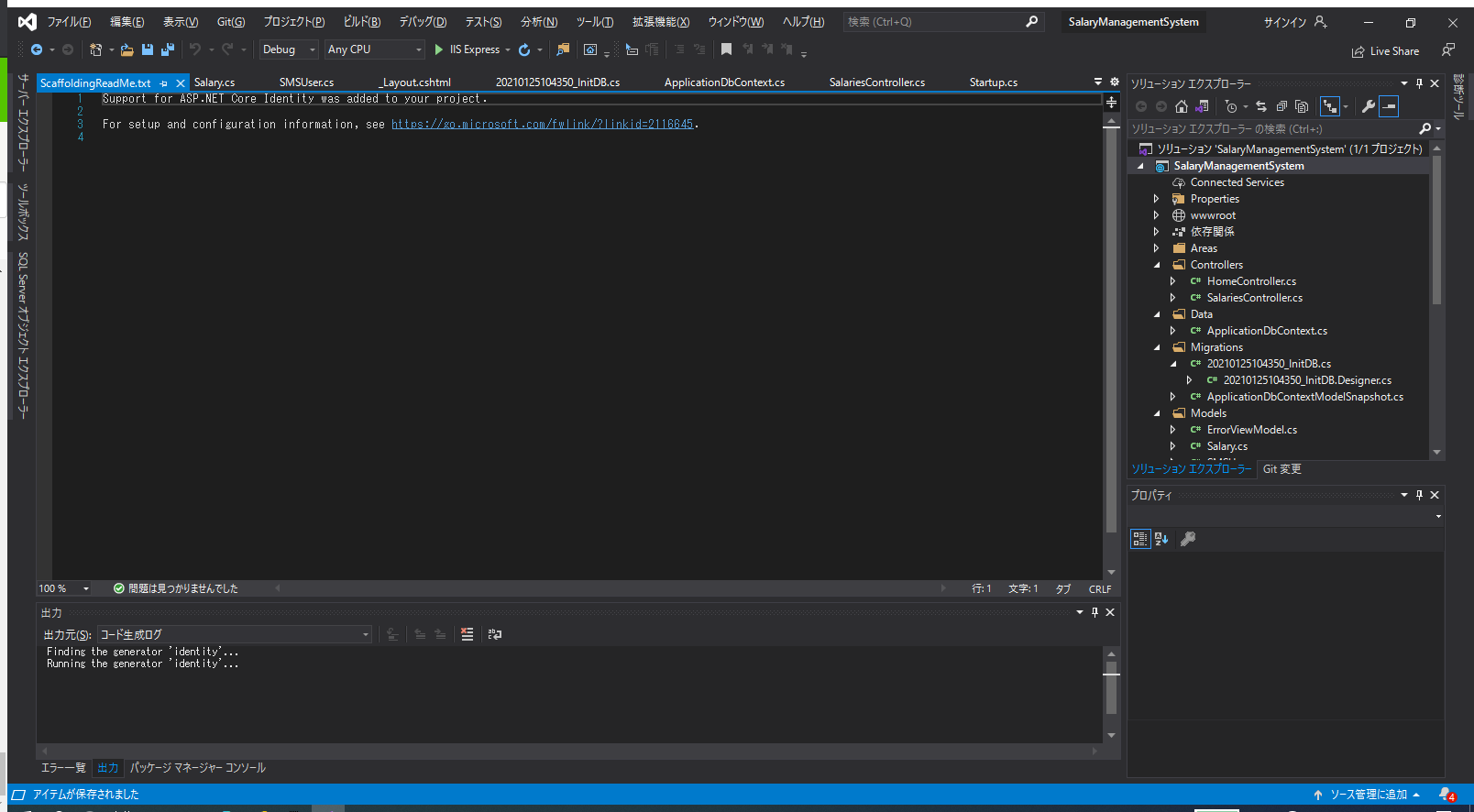Image resolution: width=1474 pixels, height=812 pixels.
Task: Open editor settings gear beside the tab row
Action: pos(1115,82)
